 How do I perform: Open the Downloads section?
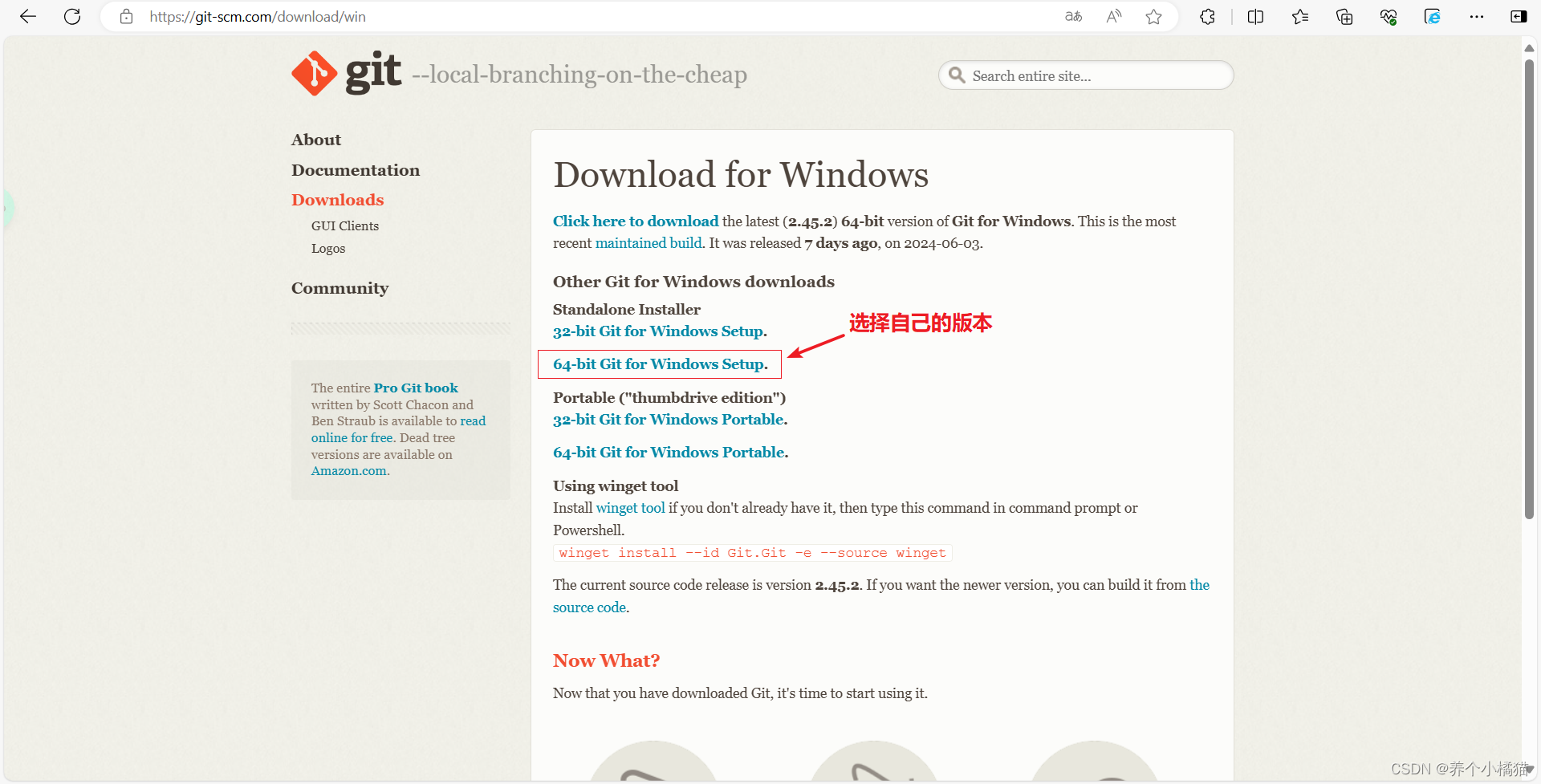click(338, 200)
